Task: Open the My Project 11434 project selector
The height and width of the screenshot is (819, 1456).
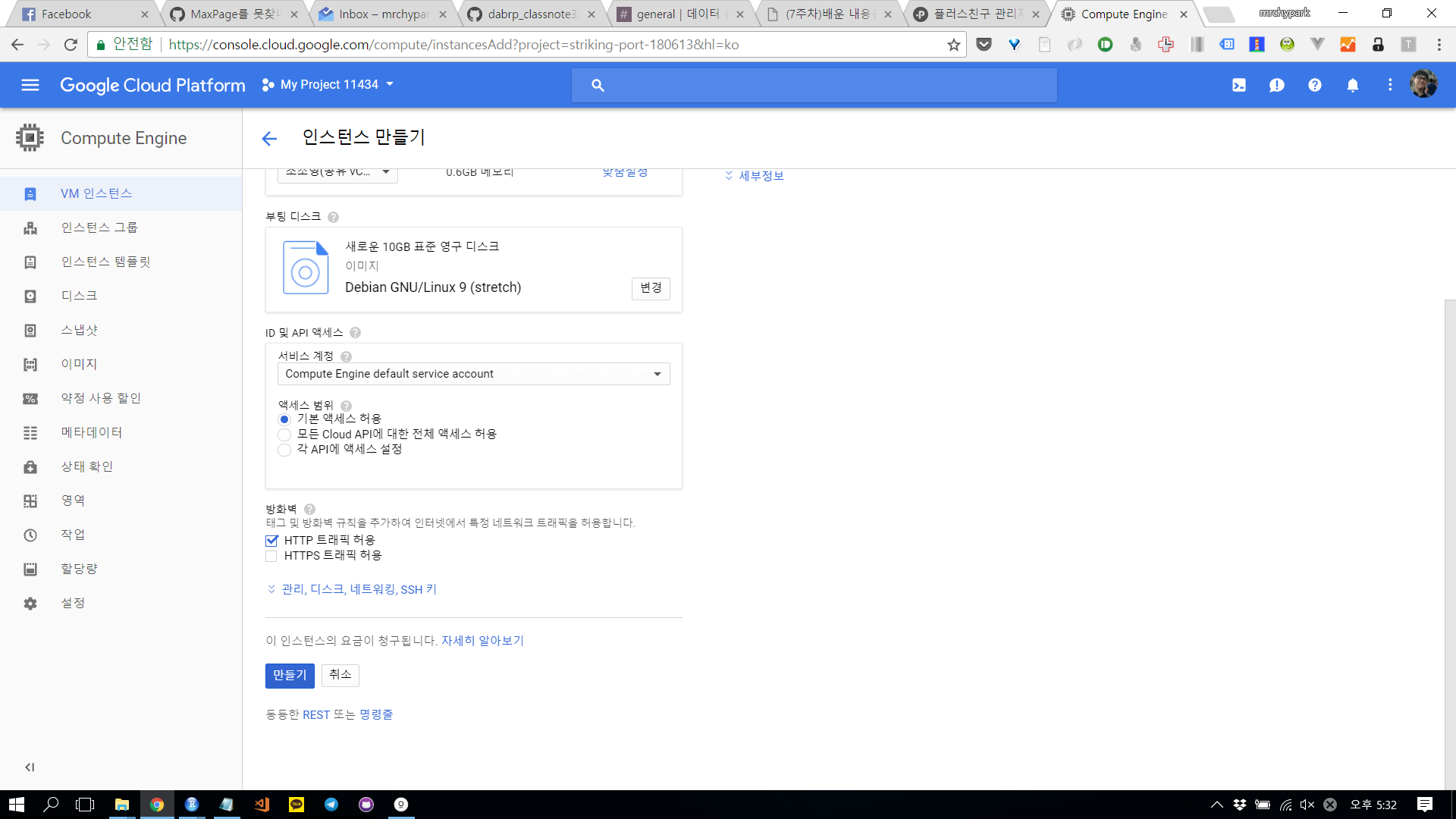Action: pyautogui.click(x=328, y=85)
